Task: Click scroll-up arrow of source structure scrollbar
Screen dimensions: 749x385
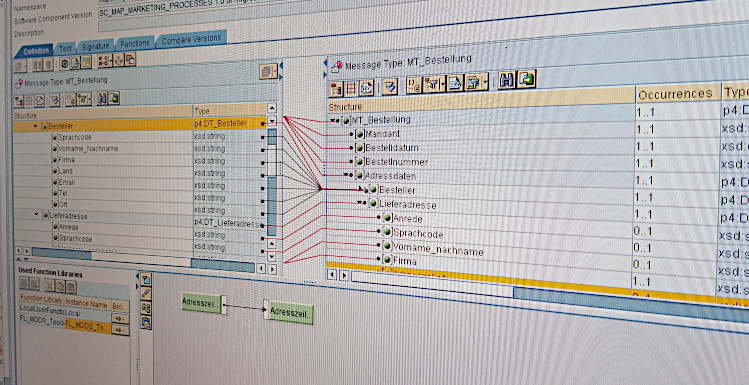Action: pos(272,108)
